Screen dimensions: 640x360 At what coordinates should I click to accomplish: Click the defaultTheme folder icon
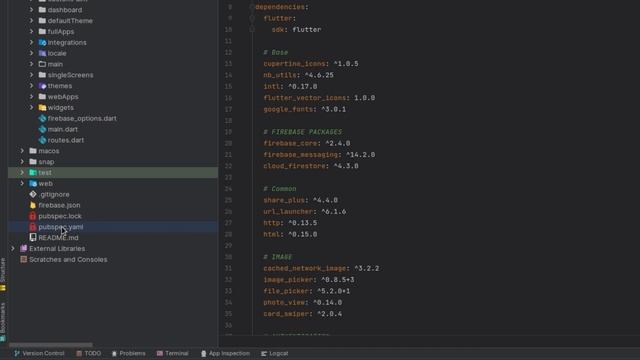pyautogui.click(x=42, y=20)
